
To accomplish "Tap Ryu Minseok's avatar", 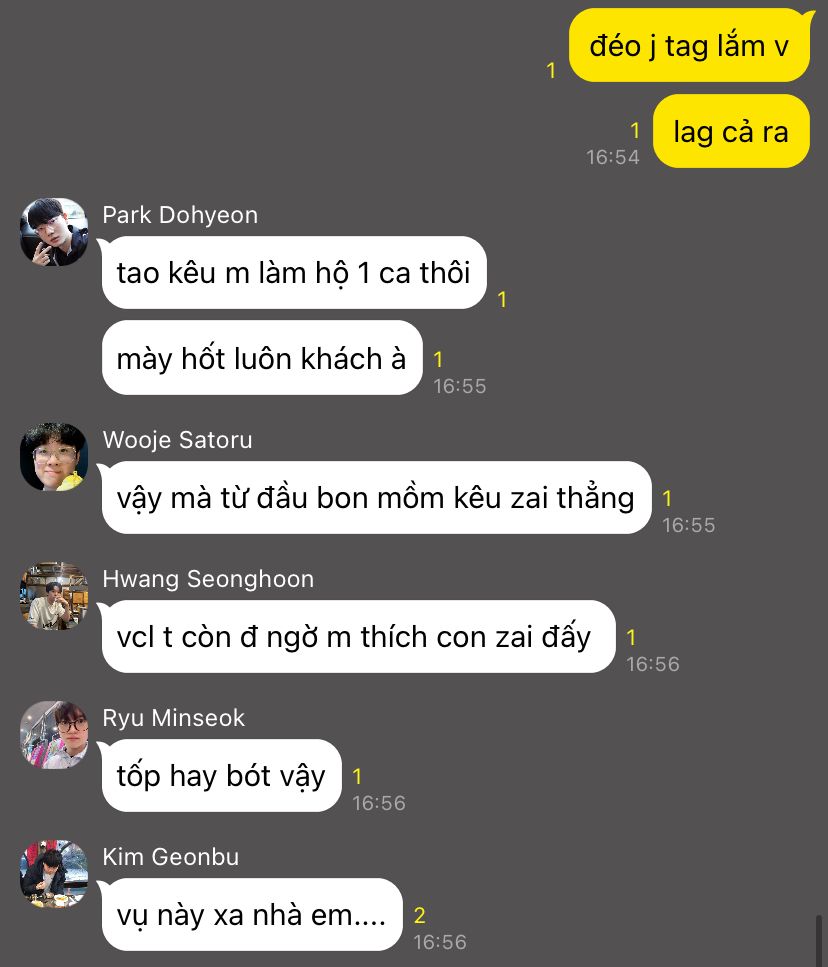I will pyautogui.click(x=54, y=735).
